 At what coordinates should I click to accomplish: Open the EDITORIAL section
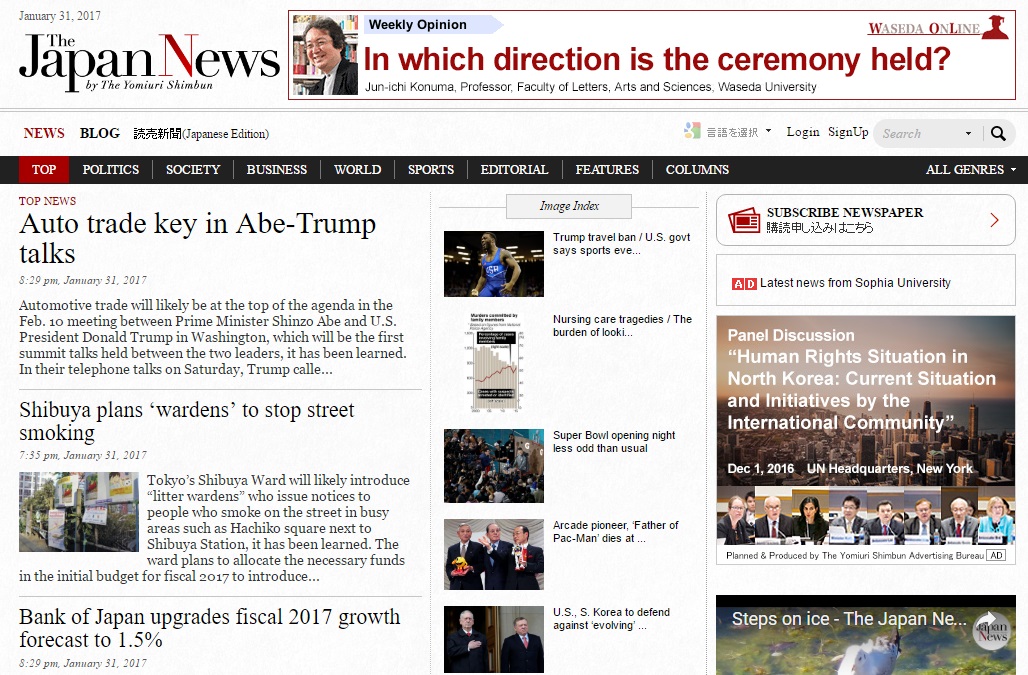point(514,170)
